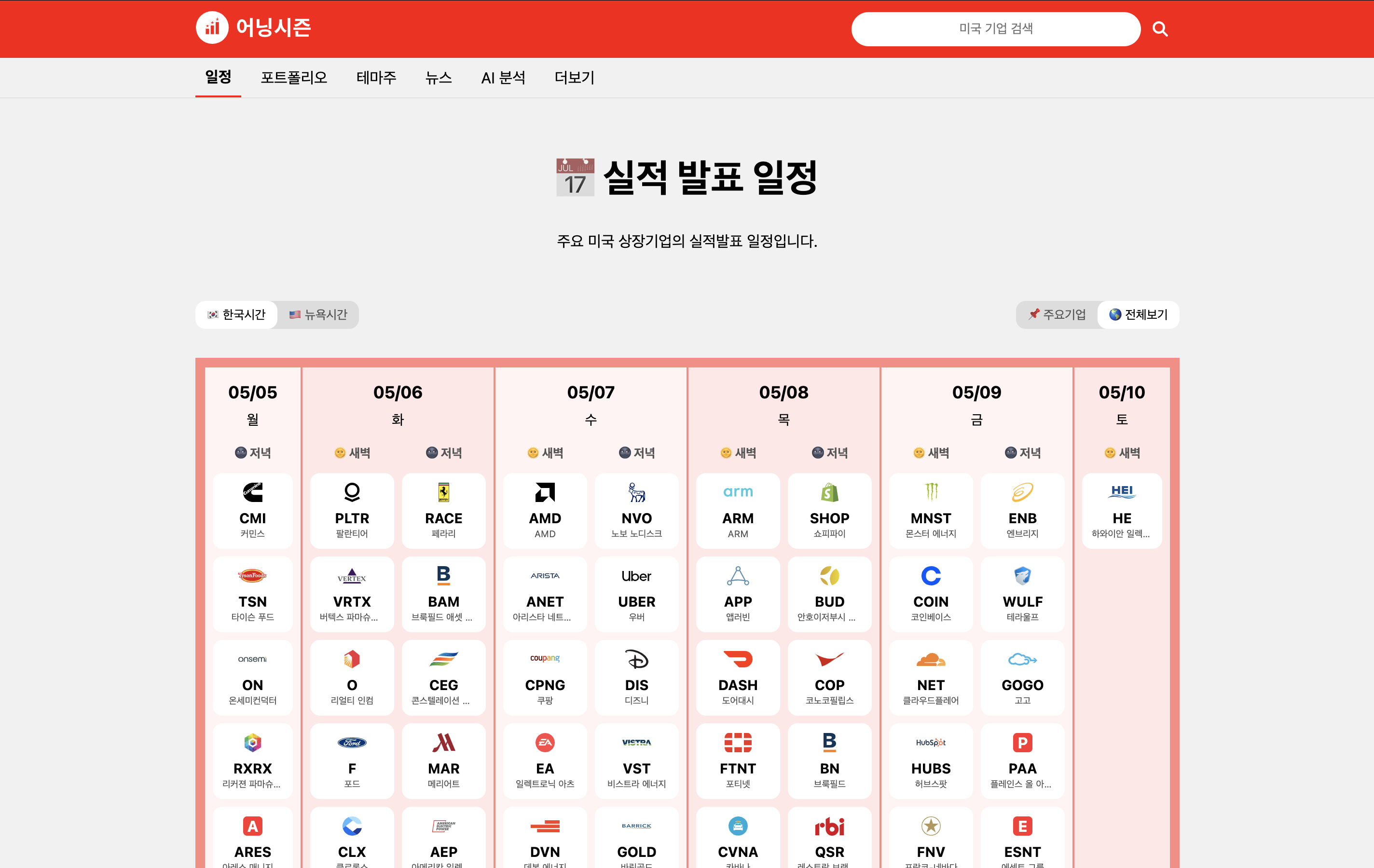This screenshot has height=868, width=1374.
Task: Open the HE Hawaiian Electric logo card
Action: coord(1122,510)
